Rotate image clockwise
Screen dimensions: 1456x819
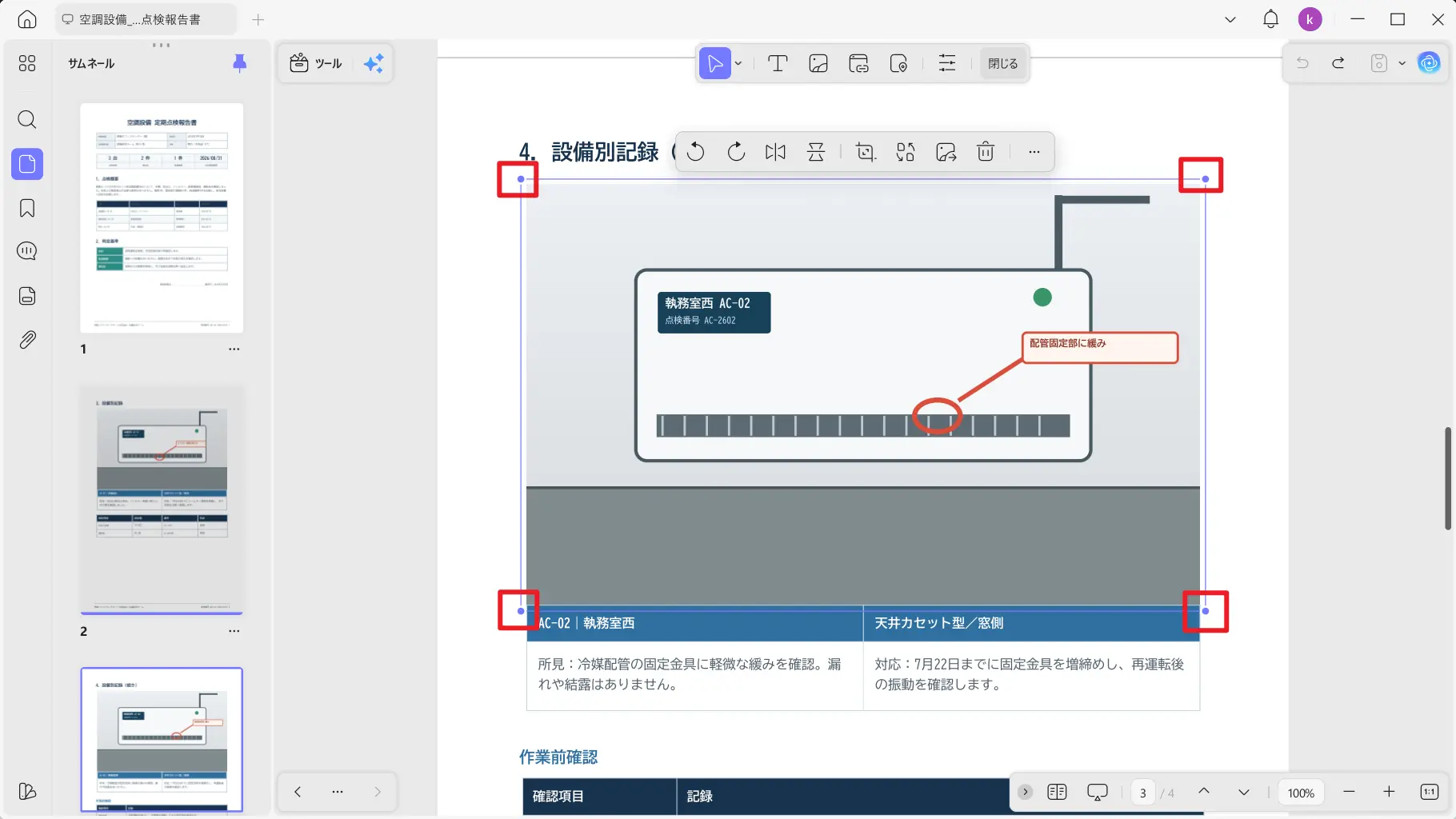736,152
